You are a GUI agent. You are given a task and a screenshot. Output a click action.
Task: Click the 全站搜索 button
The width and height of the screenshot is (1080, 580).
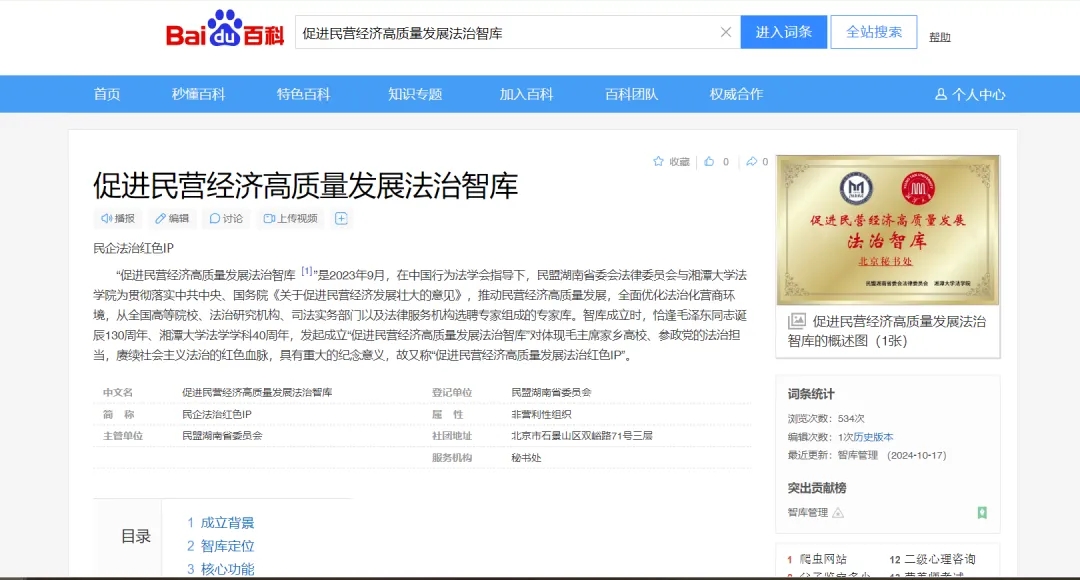[x=873, y=32]
